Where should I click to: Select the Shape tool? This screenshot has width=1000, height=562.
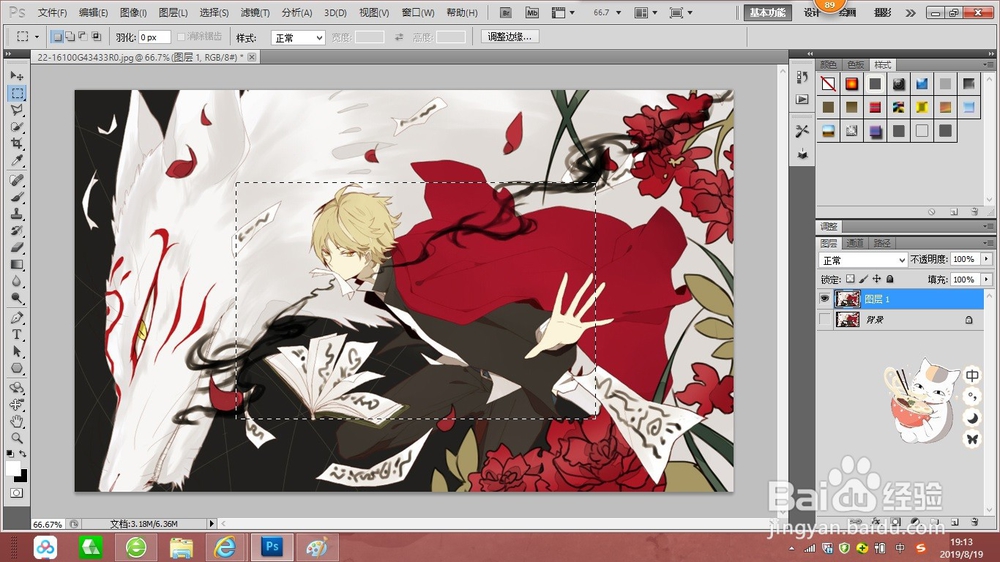[x=17, y=368]
